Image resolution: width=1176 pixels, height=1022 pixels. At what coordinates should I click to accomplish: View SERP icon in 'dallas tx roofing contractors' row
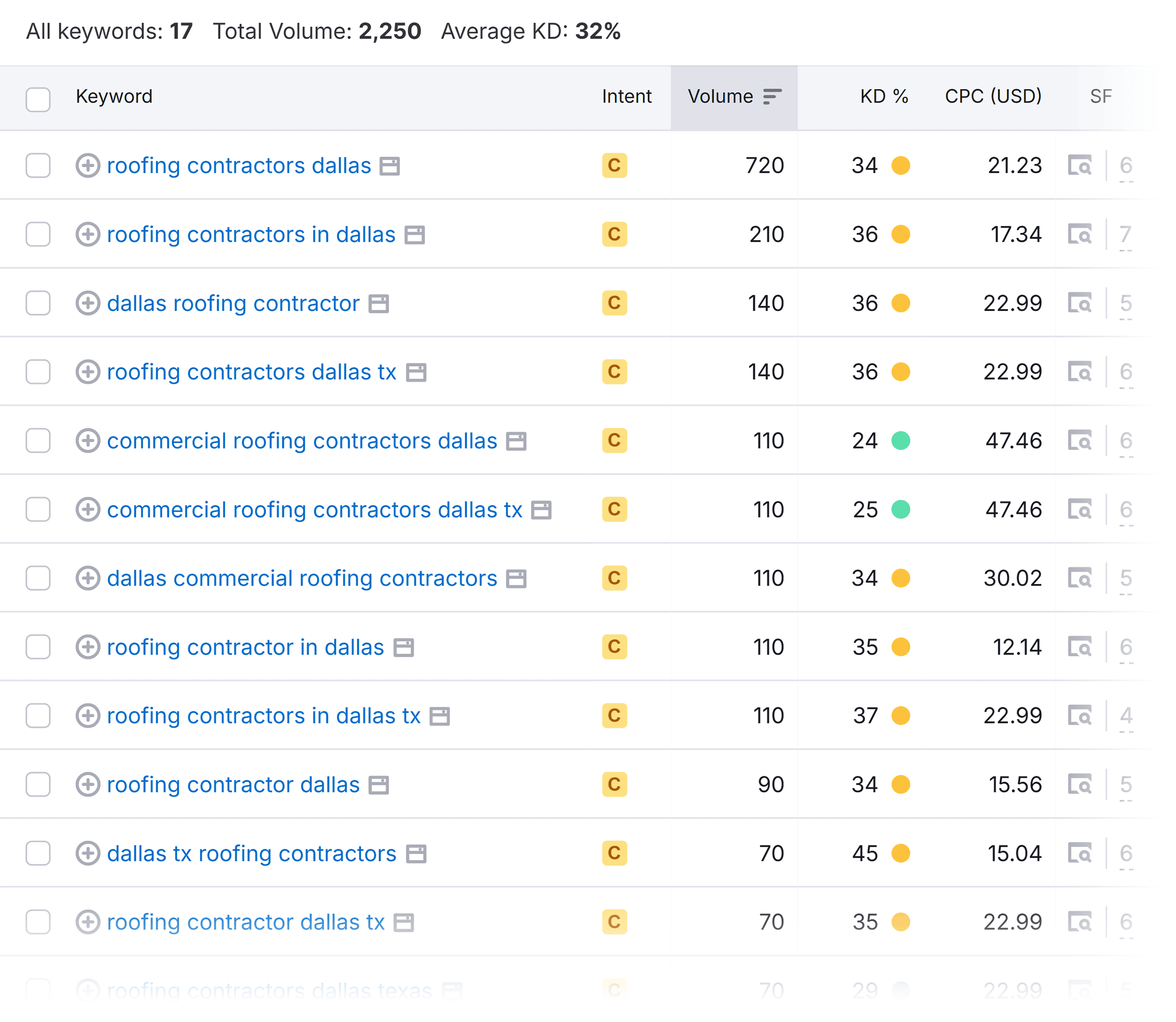[x=1080, y=854]
